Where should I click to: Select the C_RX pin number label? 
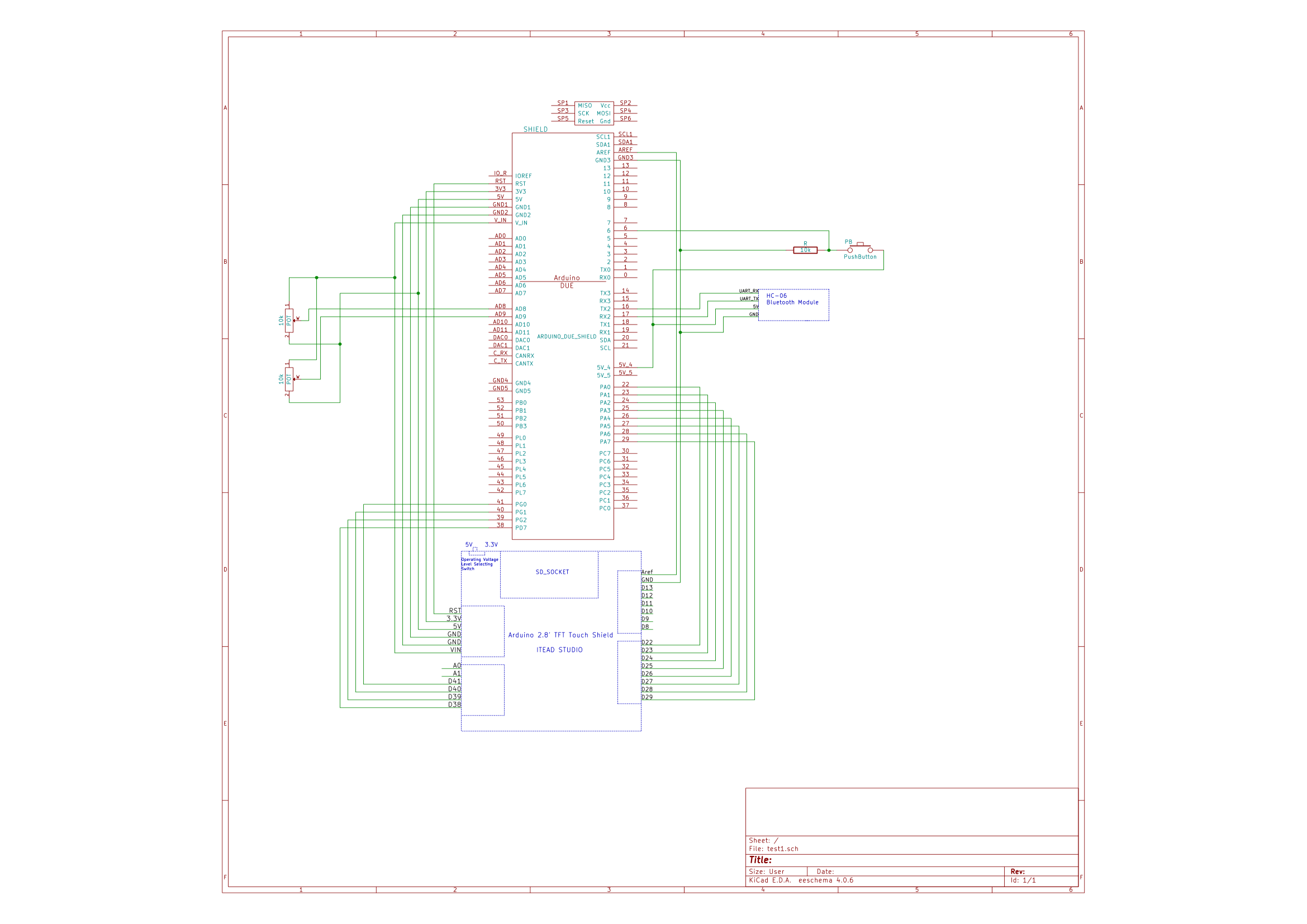pos(500,353)
